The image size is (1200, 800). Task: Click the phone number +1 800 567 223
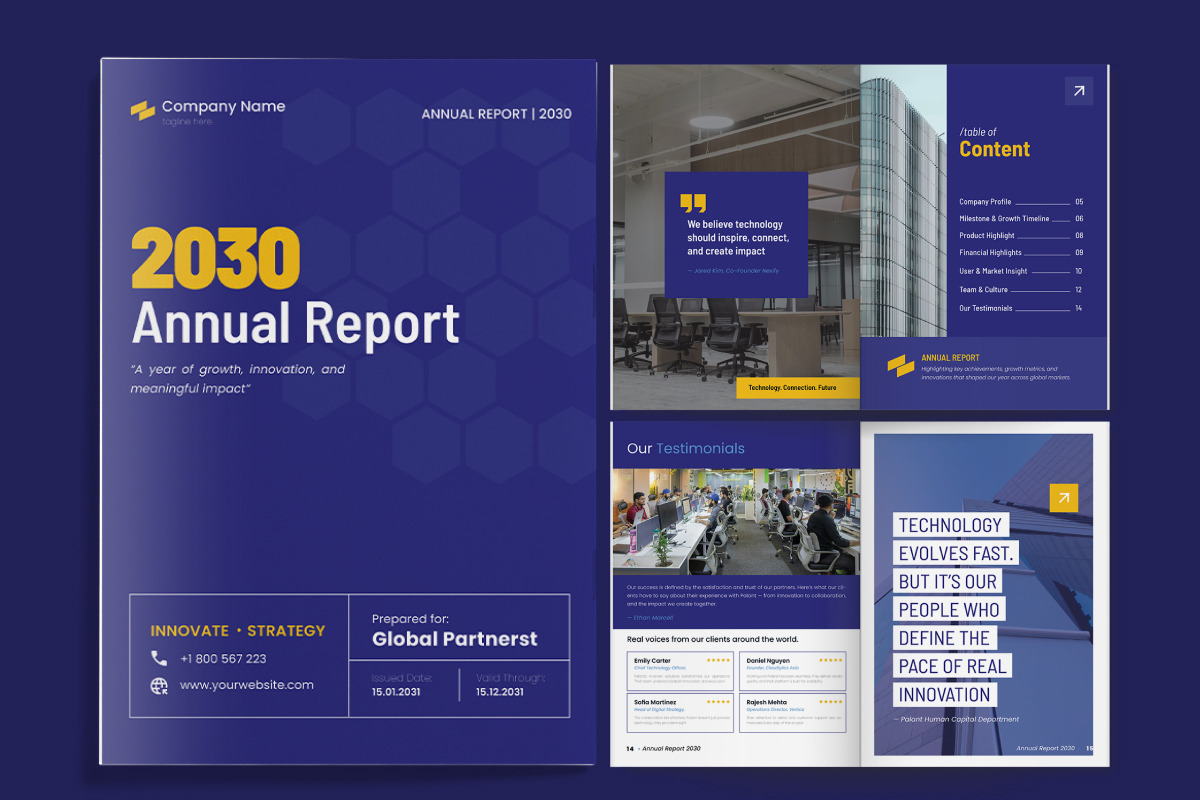click(x=223, y=658)
